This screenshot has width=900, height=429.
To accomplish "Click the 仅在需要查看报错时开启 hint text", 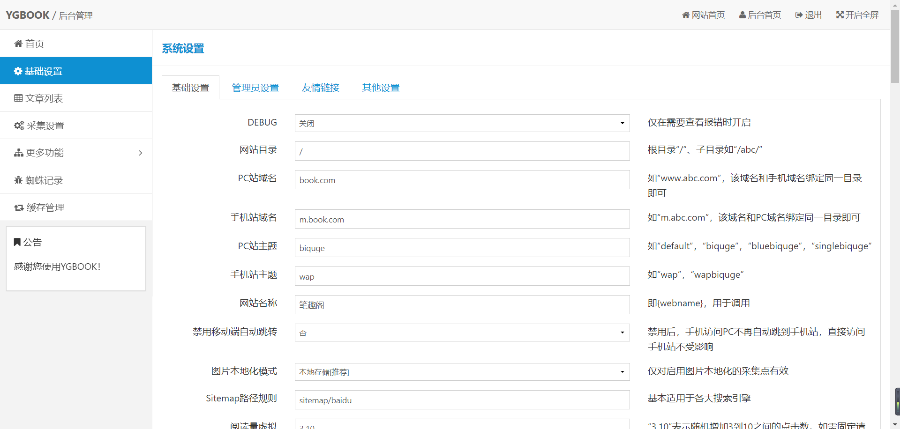I will (x=700, y=122).
